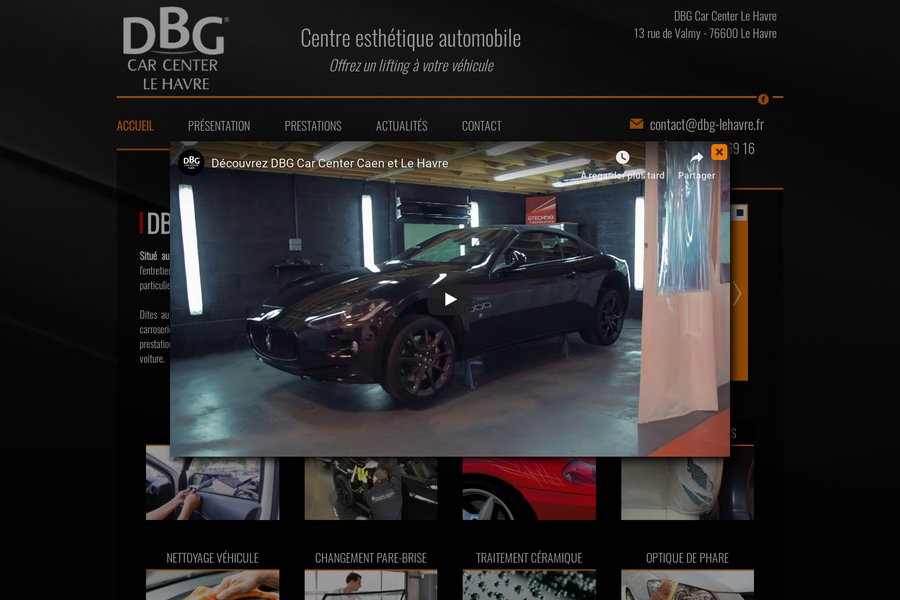Open email link contact@dbg-lehavre.fr
Image resolution: width=900 pixels, height=600 pixels.
pyautogui.click(x=707, y=125)
